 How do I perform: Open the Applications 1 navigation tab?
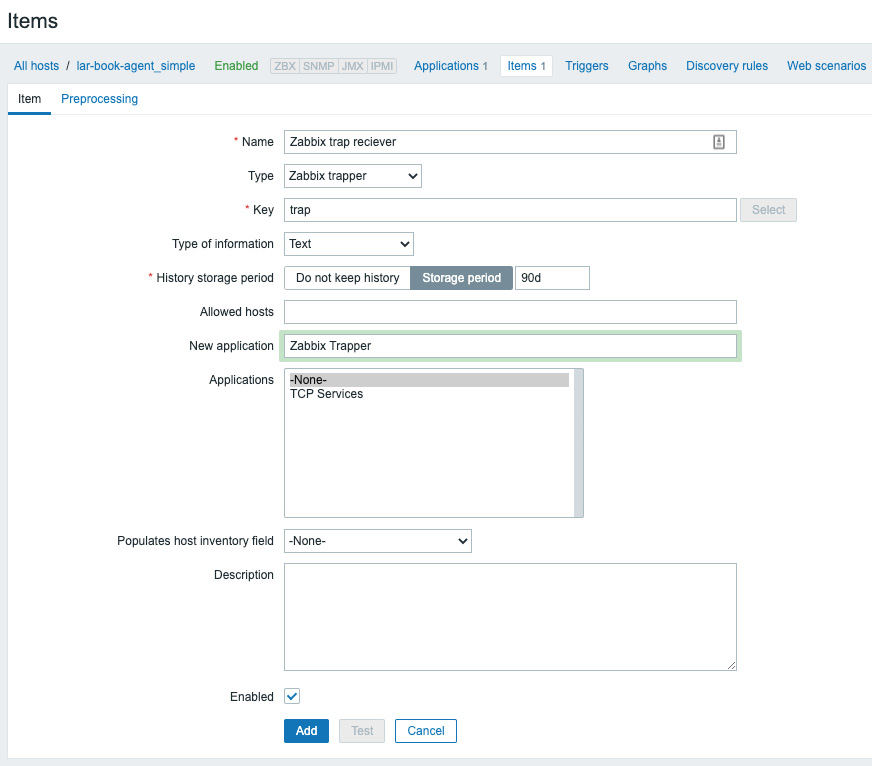pos(451,66)
